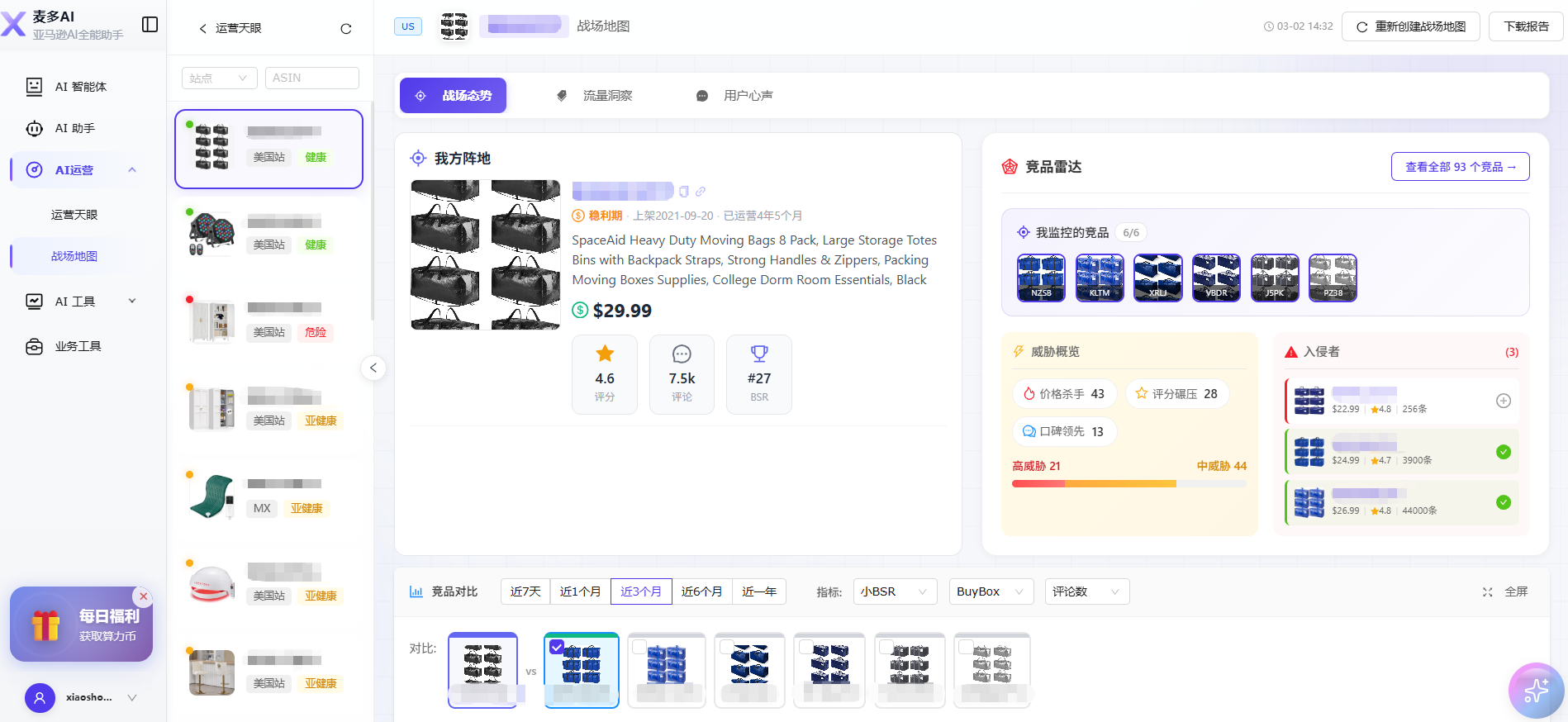Select the 近6个月 time range
The height and width of the screenshot is (722, 1568).
tap(701, 591)
